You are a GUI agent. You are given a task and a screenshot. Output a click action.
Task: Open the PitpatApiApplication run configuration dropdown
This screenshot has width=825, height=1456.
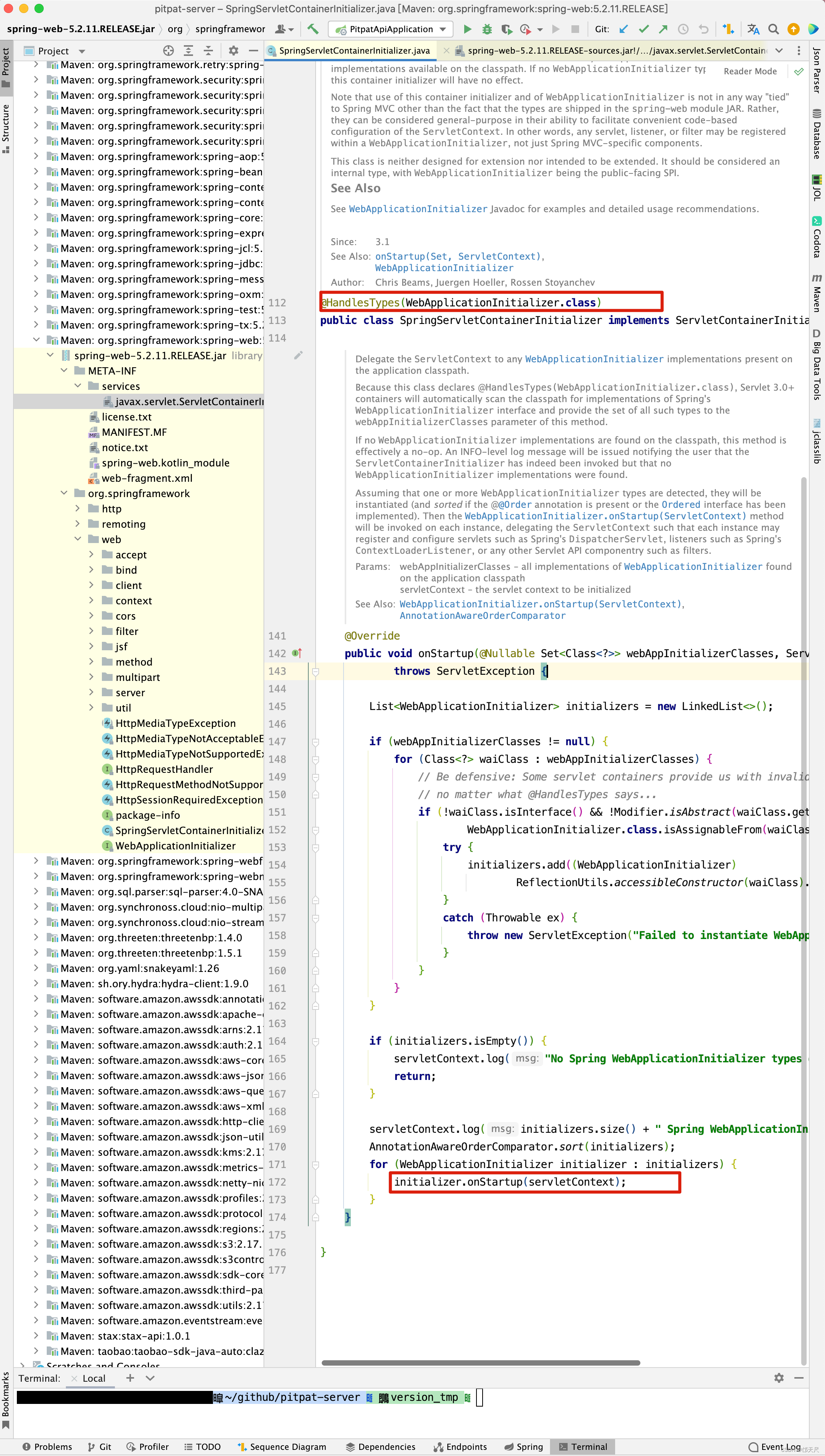(x=391, y=29)
